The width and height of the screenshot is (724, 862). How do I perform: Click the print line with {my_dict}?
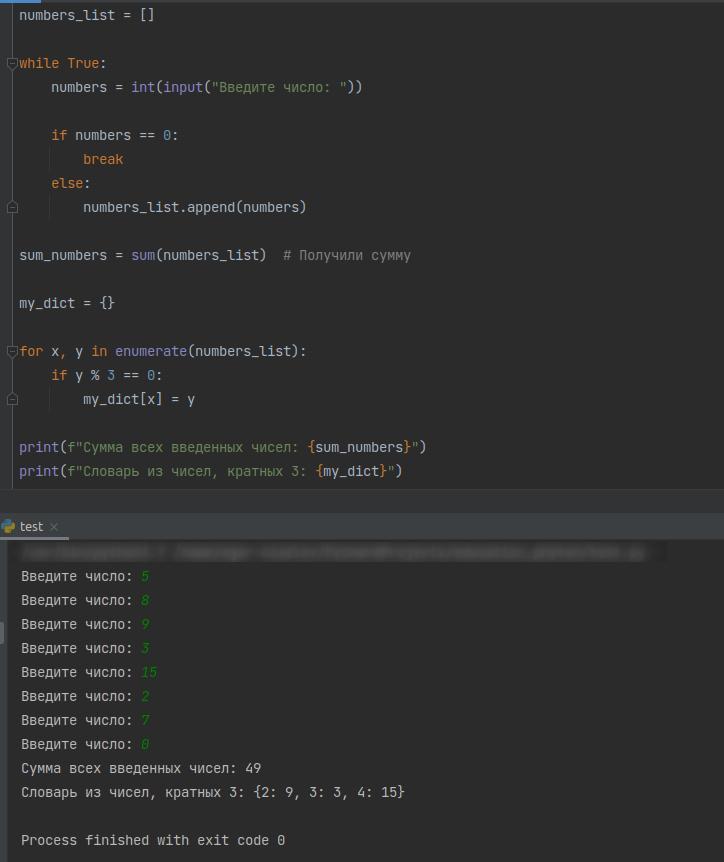tap(211, 471)
